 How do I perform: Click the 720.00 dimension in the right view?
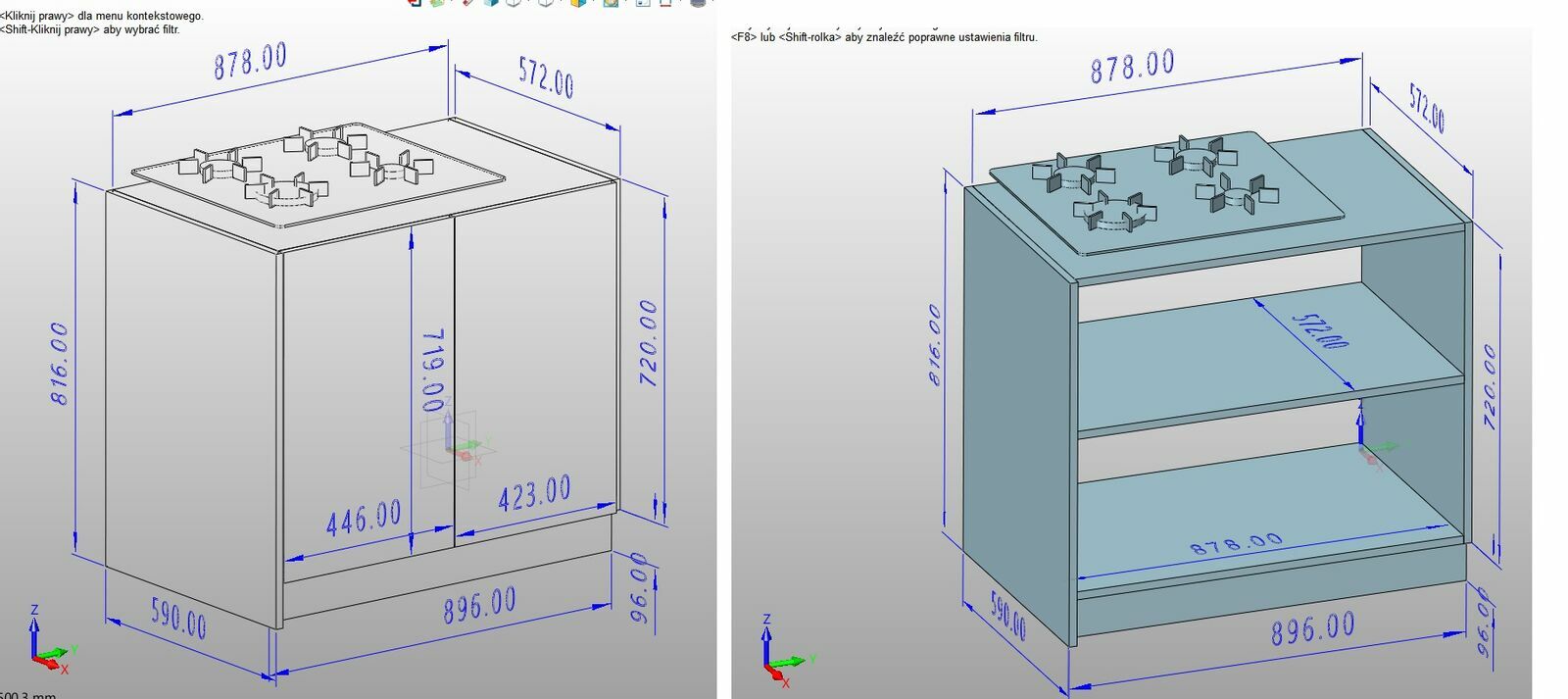pyautogui.click(x=1490, y=385)
